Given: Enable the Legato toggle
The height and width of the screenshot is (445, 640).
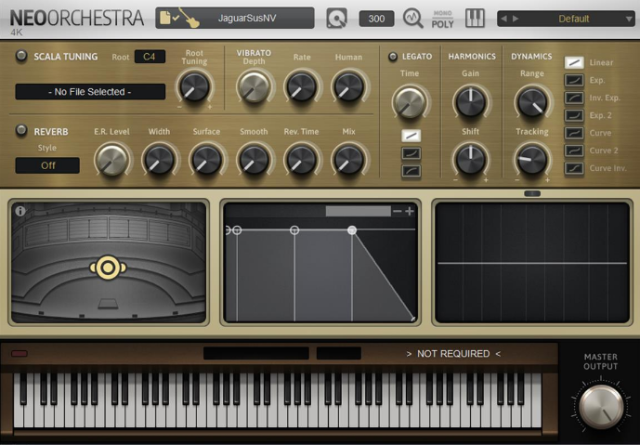Looking at the screenshot, I should click(393, 57).
